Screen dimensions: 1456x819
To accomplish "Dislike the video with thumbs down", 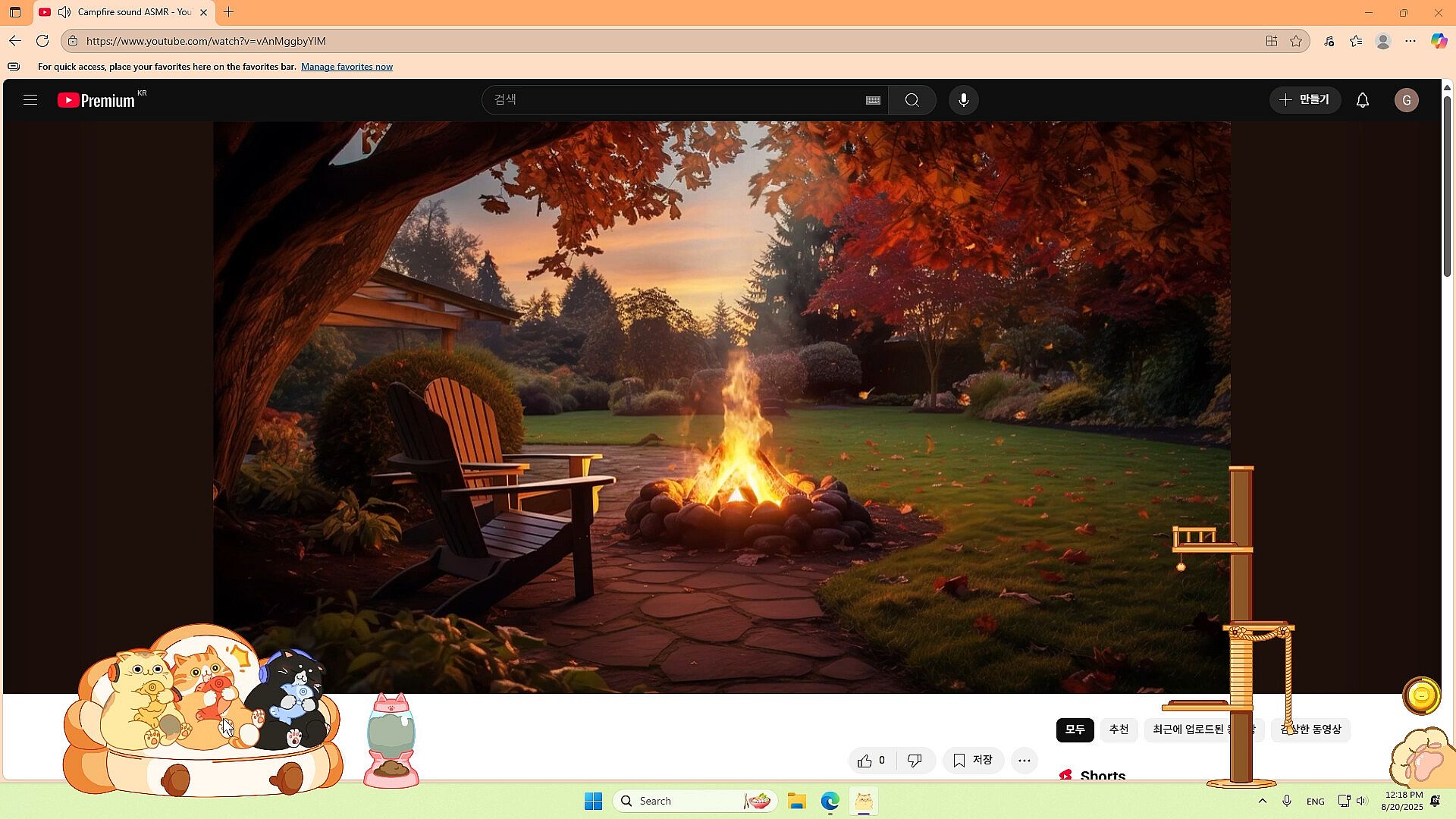I will (915, 761).
